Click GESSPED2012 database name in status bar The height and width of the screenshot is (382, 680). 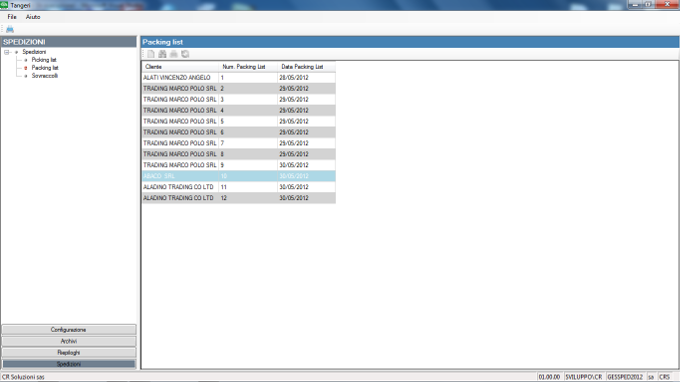tap(625, 377)
